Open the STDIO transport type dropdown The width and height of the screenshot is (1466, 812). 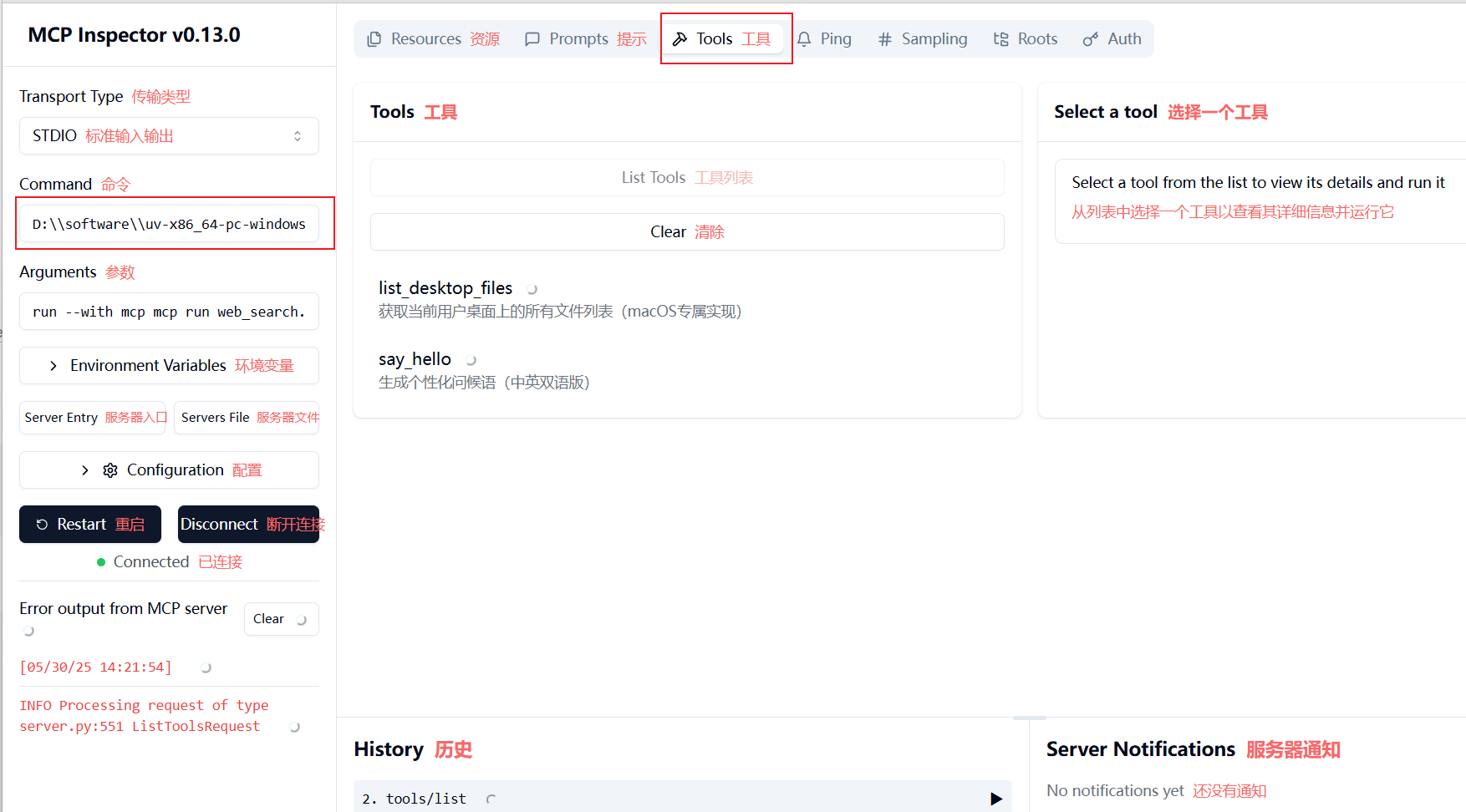pos(169,136)
